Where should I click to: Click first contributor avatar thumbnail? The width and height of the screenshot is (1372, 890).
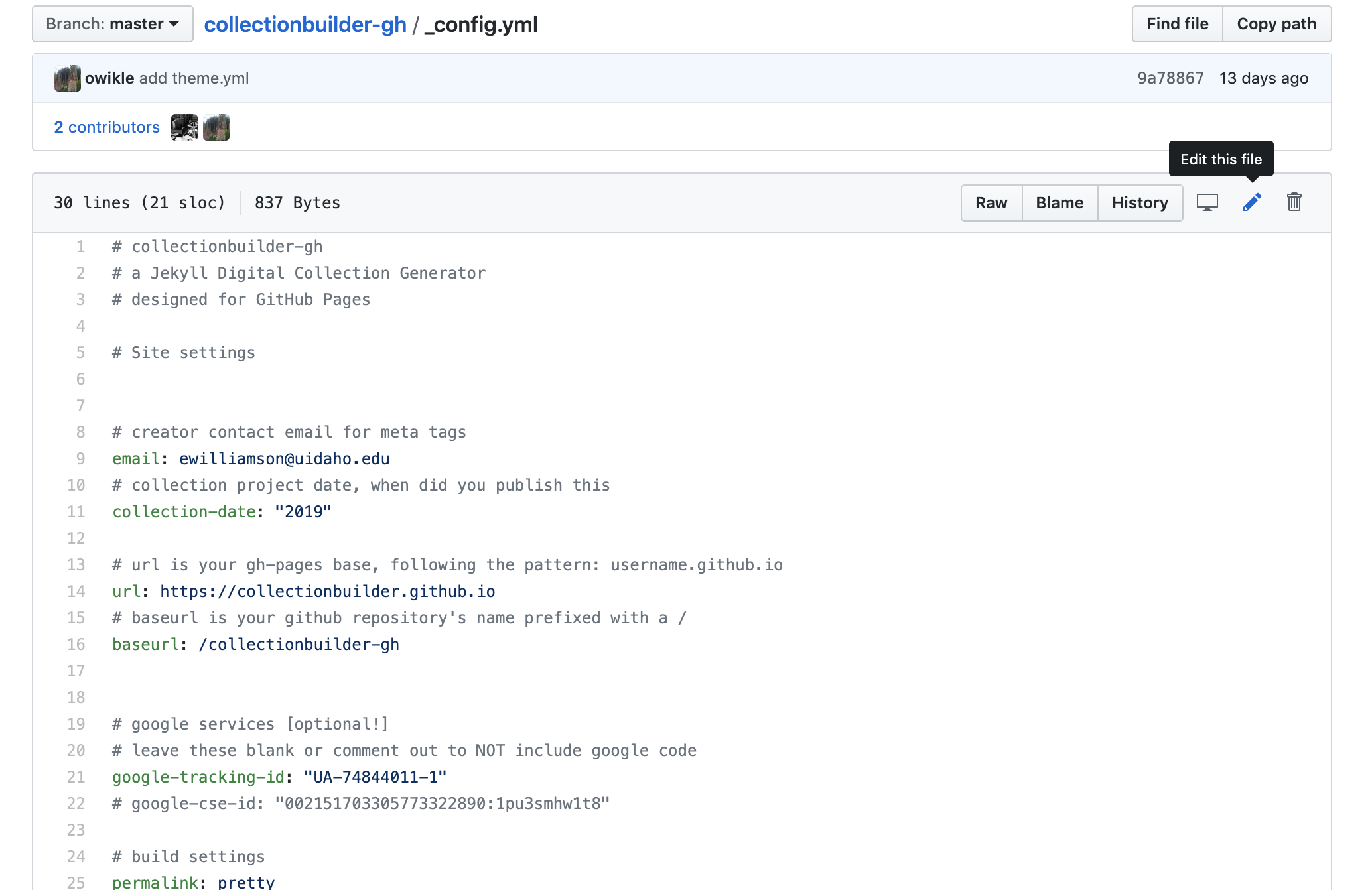184,127
